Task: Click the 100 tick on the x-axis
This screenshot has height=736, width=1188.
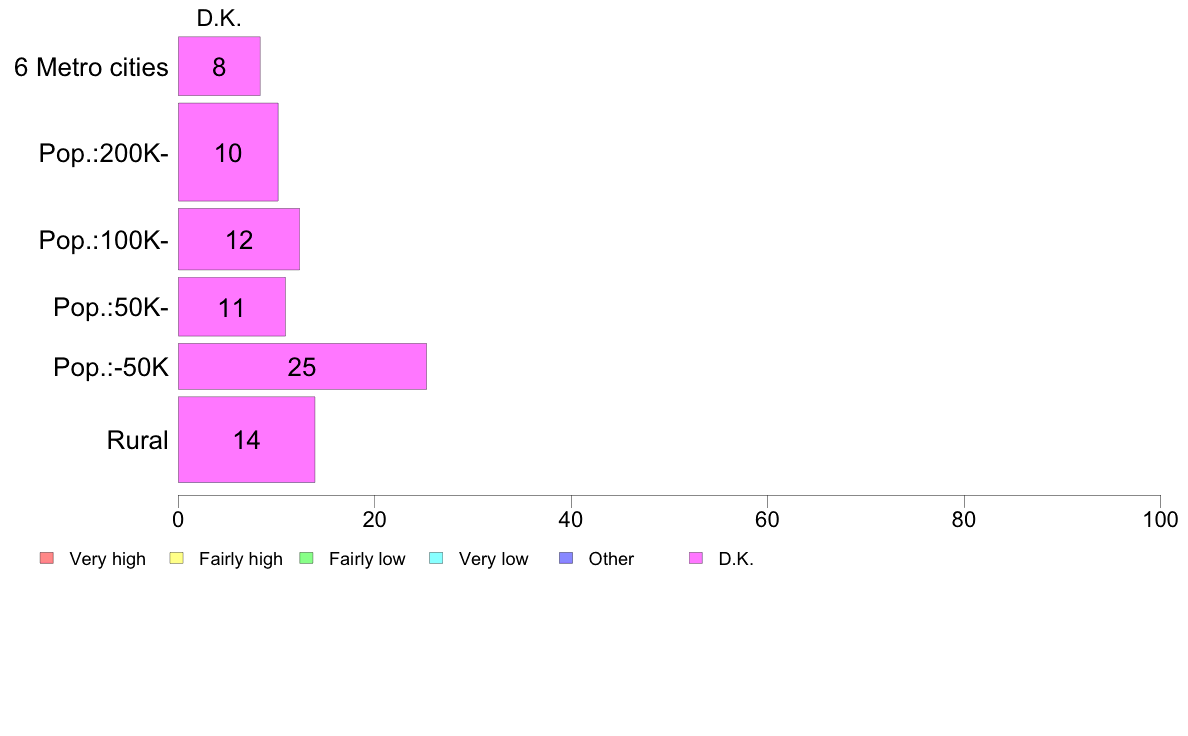Action: point(1160,520)
